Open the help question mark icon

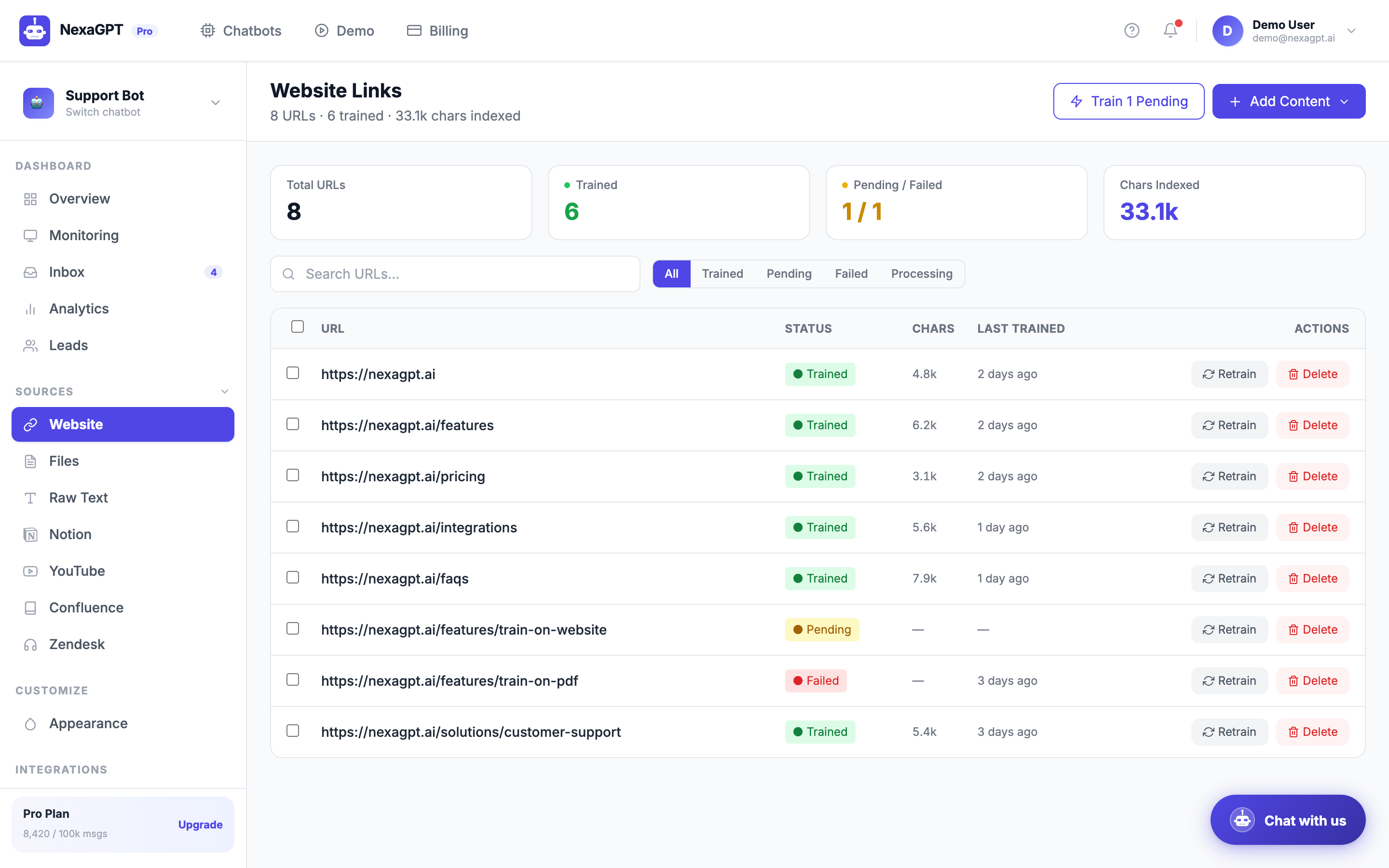point(1131,30)
